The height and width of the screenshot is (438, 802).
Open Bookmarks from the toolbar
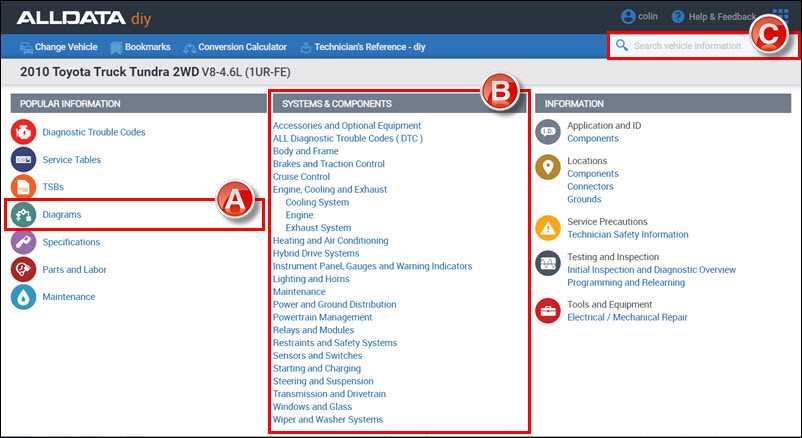pyautogui.click(x=140, y=47)
